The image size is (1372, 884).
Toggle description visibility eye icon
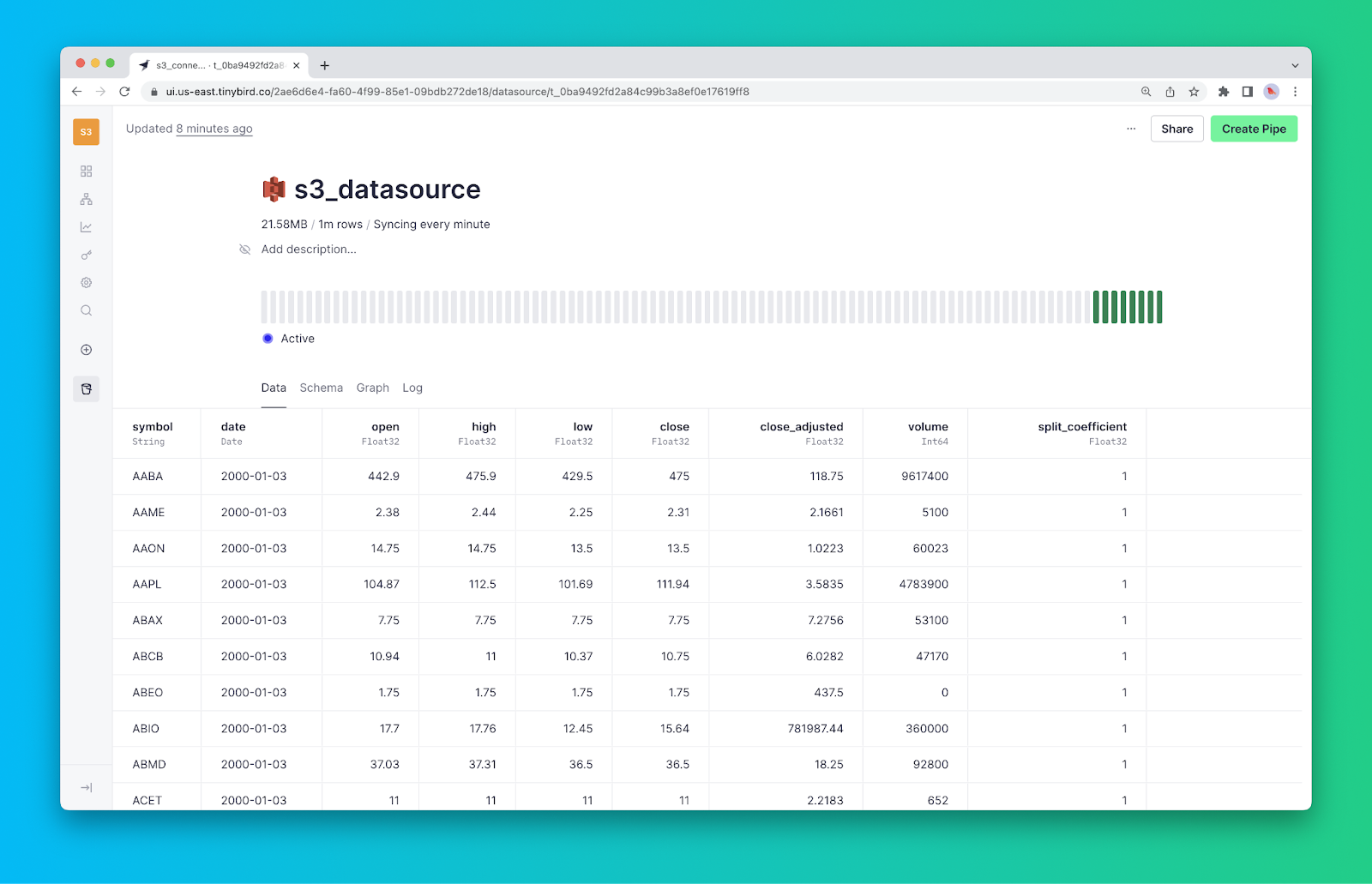point(244,250)
